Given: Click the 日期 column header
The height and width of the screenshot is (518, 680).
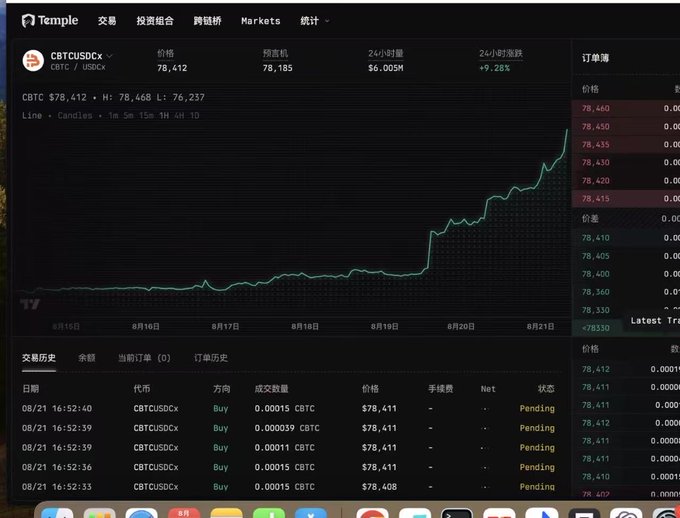Looking at the screenshot, I should pyautogui.click(x=30, y=389).
